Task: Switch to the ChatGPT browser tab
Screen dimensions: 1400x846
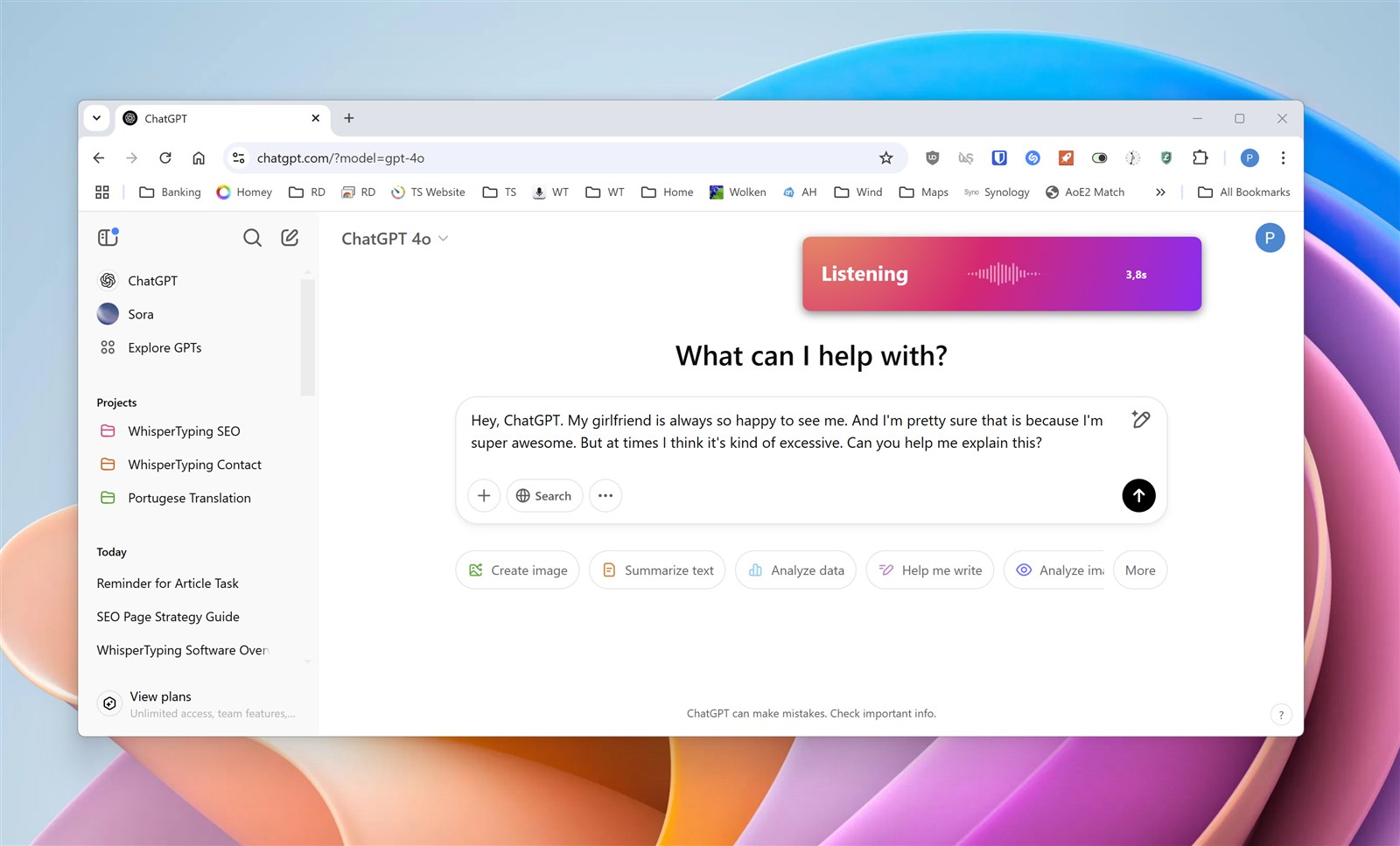Action: tap(210, 118)
